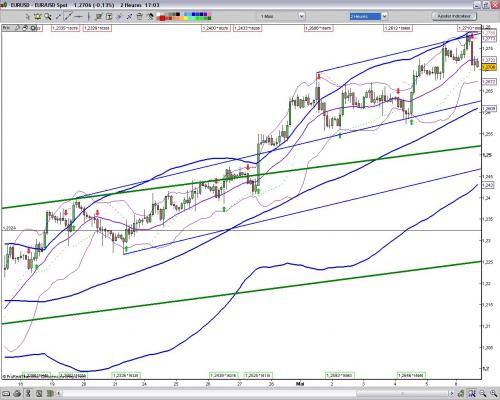Image resolution: width=500 pixels, height=400 pixels.
Task: Click the yellow alert bell toolbar icon
Action: tap(37, 17)
